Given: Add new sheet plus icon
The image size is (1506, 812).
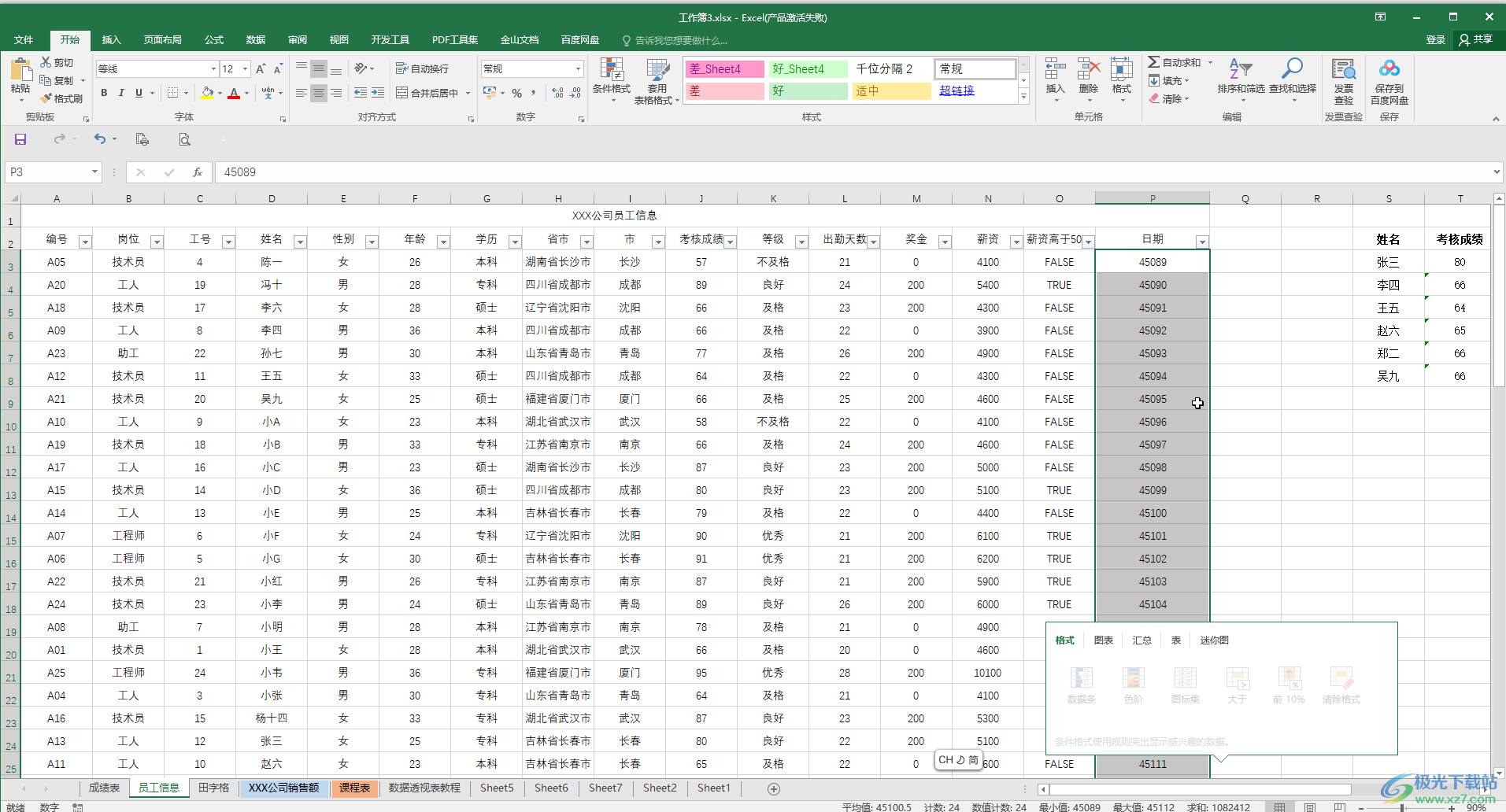Looking at the screenshot, I should coord(774,788).
